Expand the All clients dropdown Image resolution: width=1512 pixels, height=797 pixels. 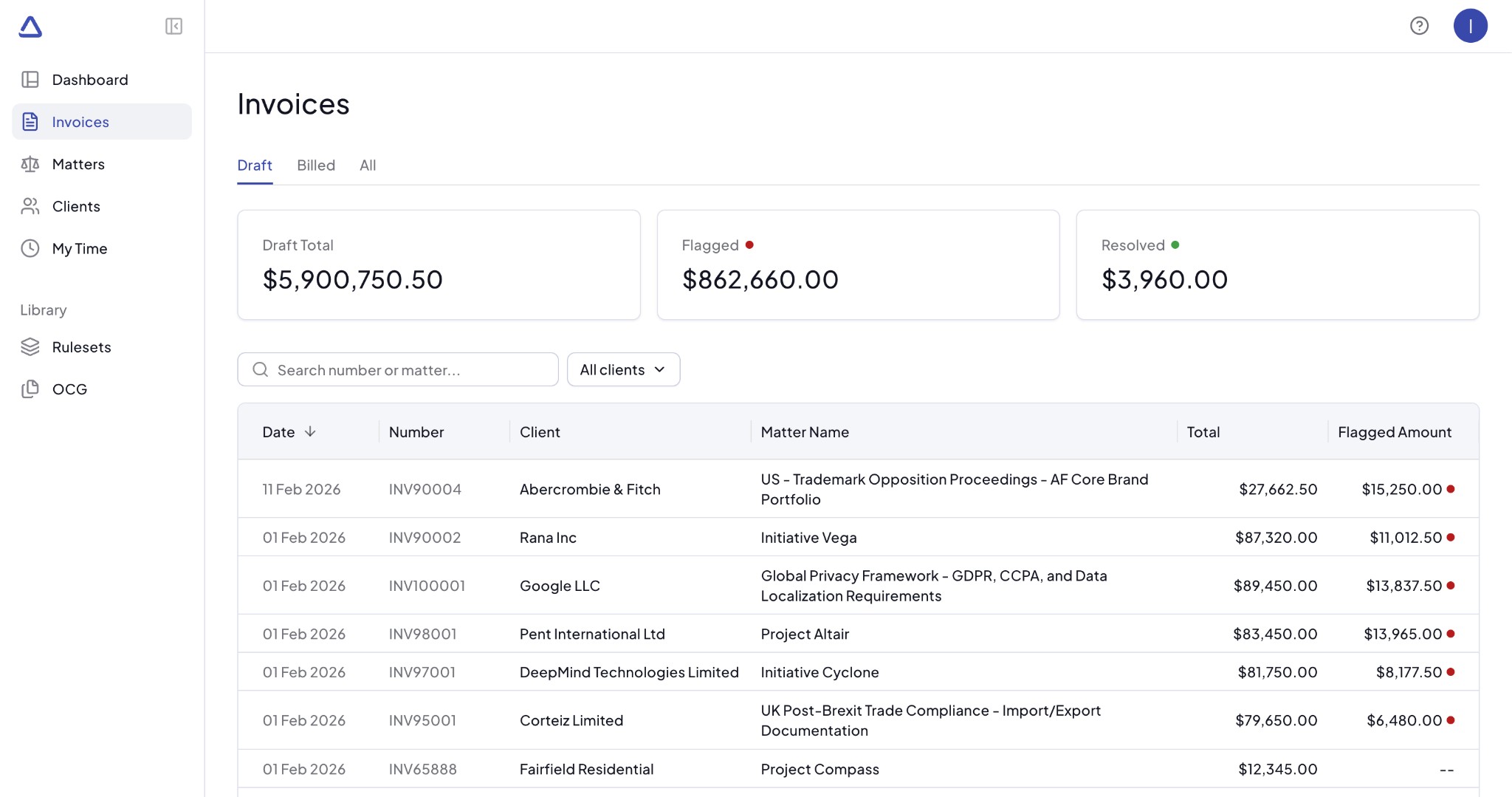623,369
